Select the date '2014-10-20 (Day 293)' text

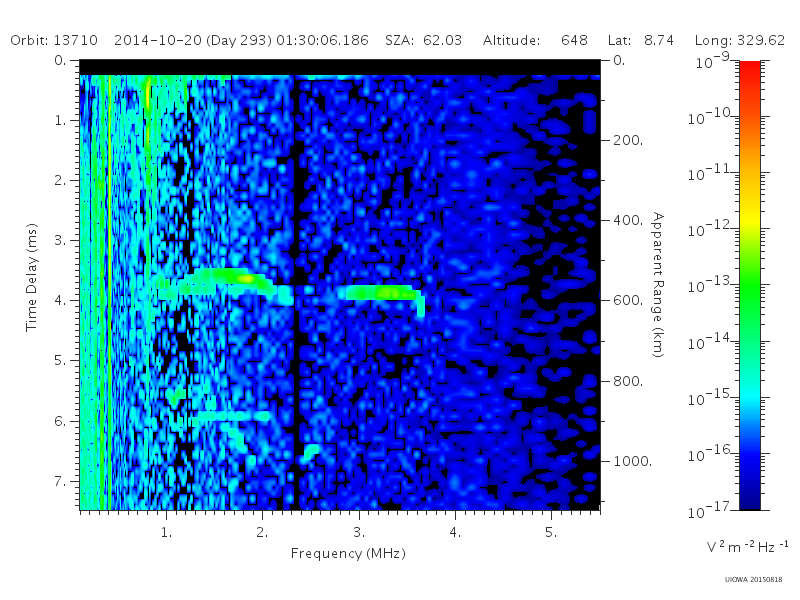[193, 40]
